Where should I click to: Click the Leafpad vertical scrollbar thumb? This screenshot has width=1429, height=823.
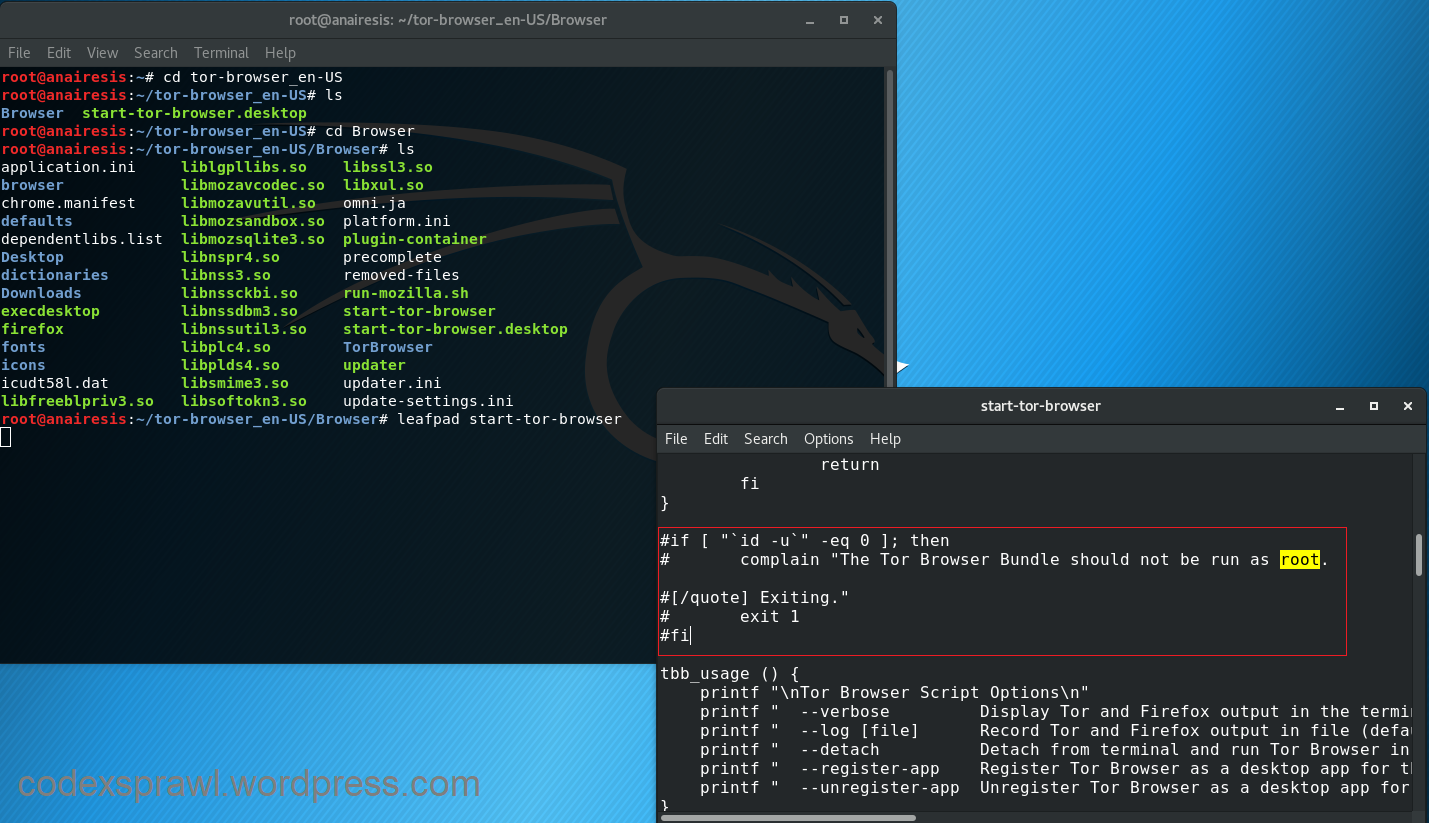1419,555
